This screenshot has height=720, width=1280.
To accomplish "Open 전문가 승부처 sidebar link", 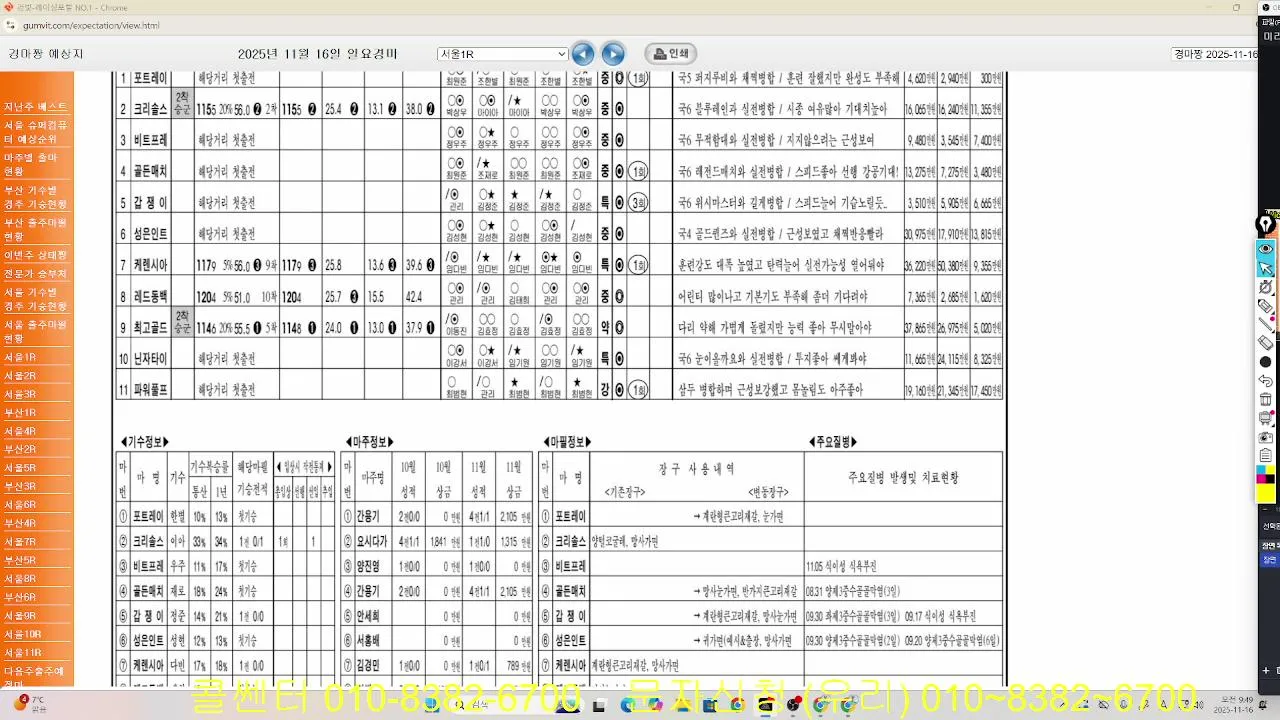I will point(36,273).
